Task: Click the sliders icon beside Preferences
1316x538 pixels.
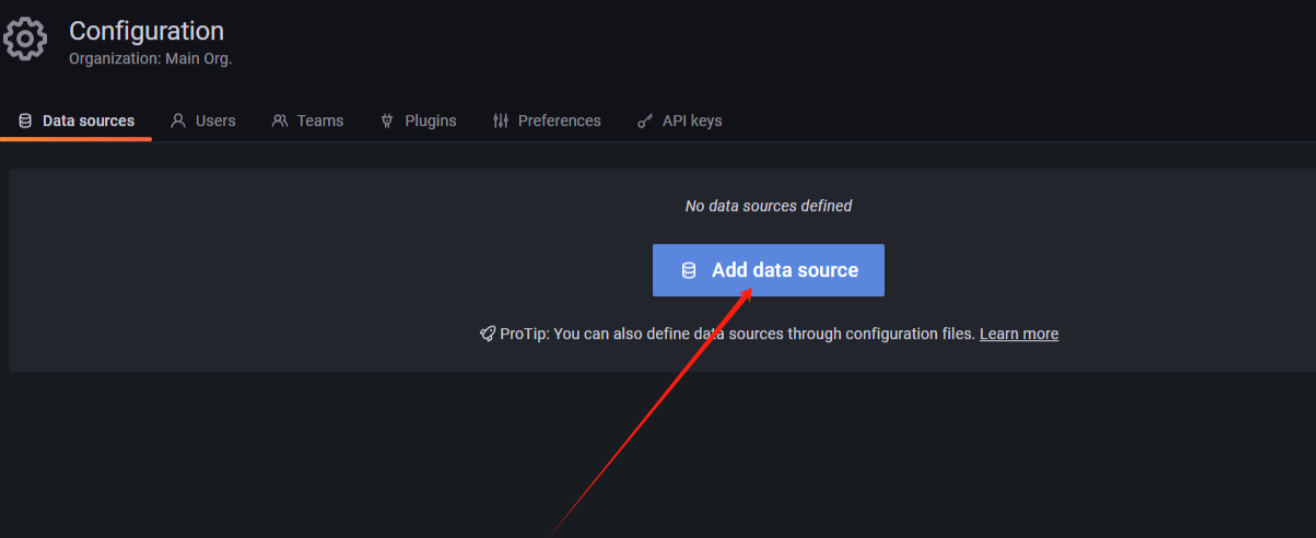Action: [501, 121]
